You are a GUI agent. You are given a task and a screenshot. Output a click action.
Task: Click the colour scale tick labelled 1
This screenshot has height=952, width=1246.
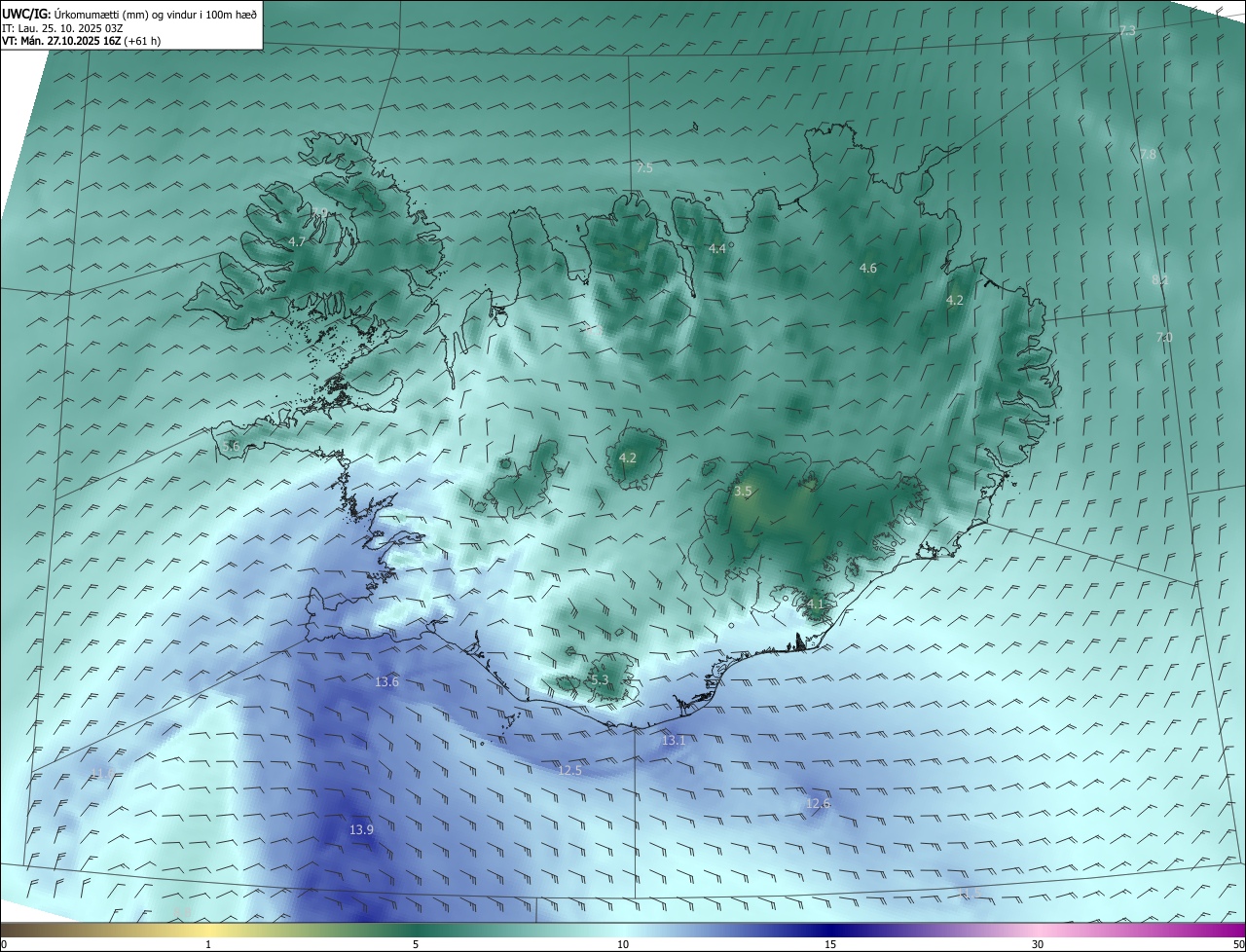click(x=208, y=944)
